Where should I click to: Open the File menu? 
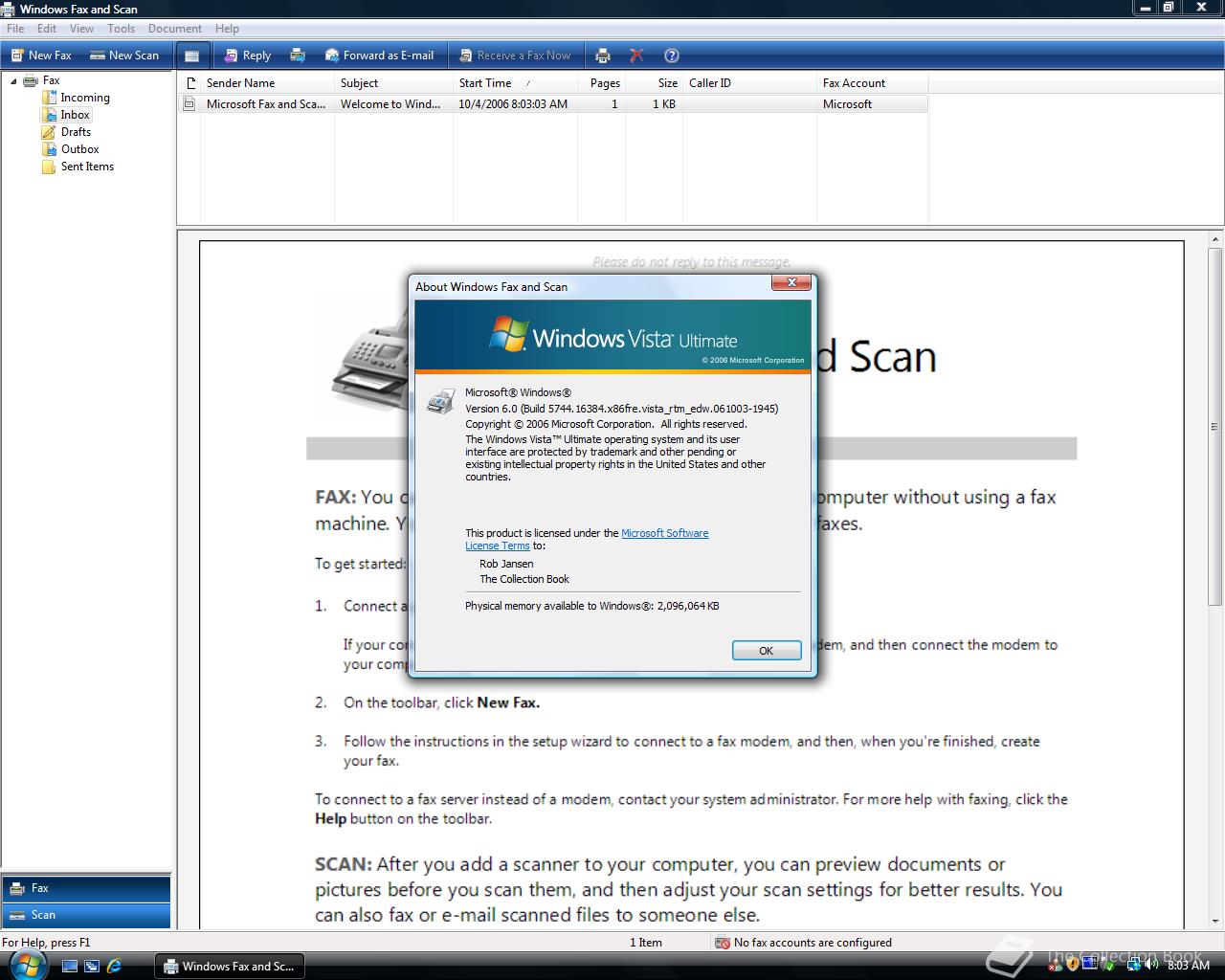(15, 29)
